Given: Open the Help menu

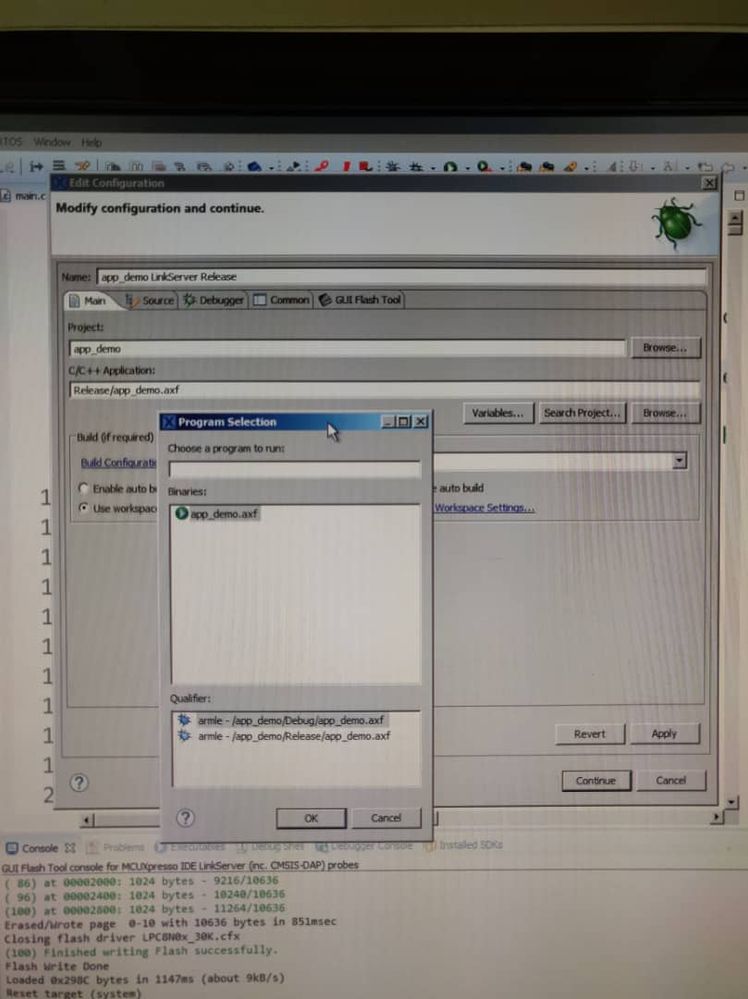Looking at the screenshot, I should click(x=91, y=142).
